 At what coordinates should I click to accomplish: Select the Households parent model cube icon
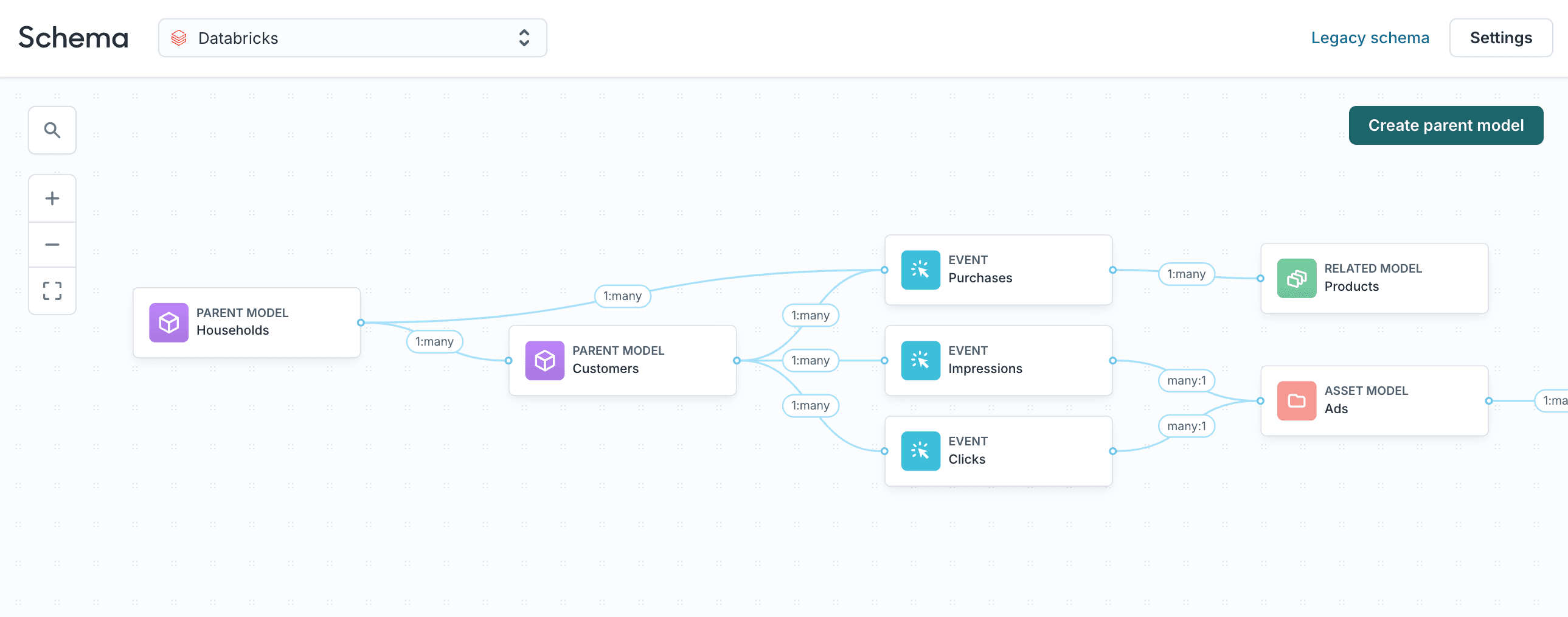point(168,323)
